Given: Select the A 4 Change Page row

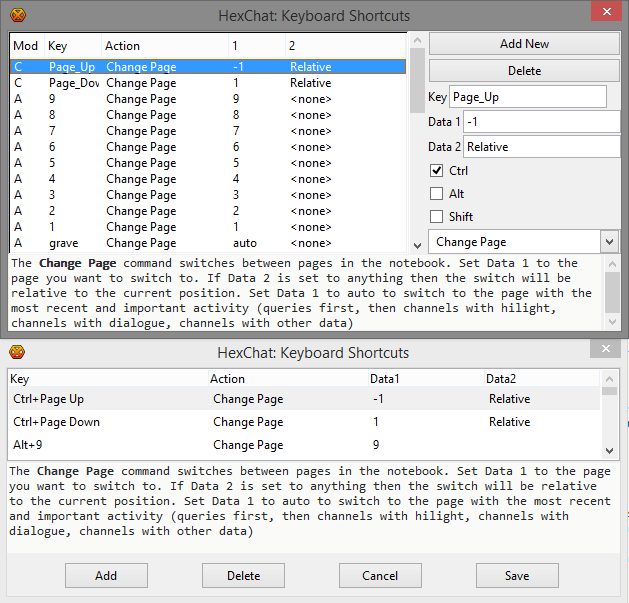Looking at the screenshot, I should point(208,179).
